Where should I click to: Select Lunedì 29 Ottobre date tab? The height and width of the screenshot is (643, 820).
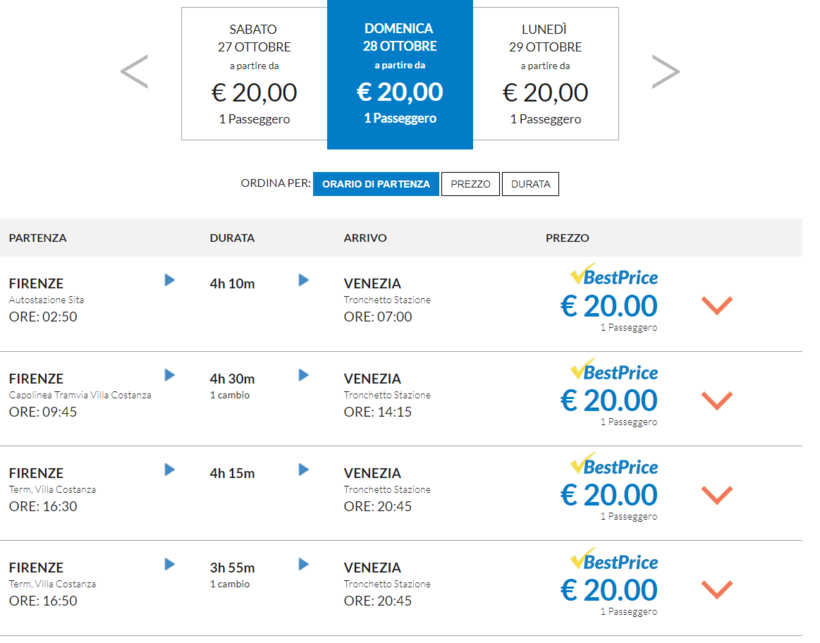click(545, 75)
